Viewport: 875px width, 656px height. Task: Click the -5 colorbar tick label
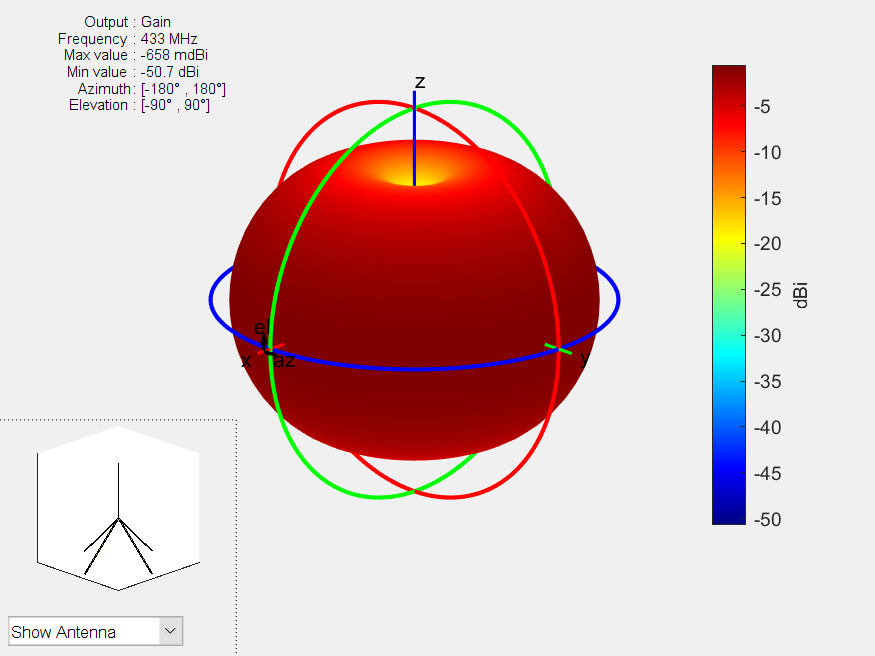(x=762, y=106)
